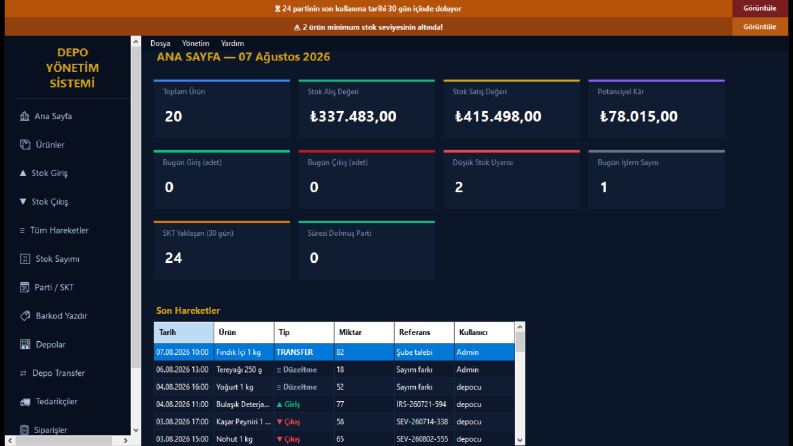Click the Stok Satış Değeri card
Viewport: 793px width, 446px height.
(512, 109)
